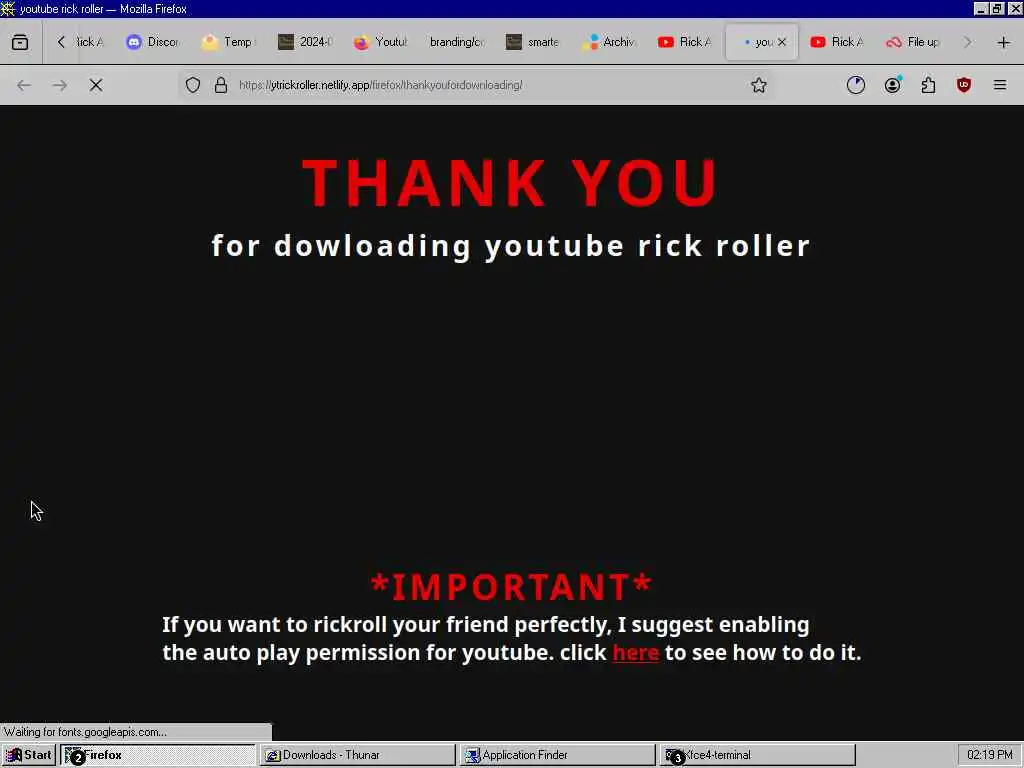Click 'for dowloading youtube rick roller' text
The width and height of the screenshot is (1024, 768).
[x=511, y=246]
